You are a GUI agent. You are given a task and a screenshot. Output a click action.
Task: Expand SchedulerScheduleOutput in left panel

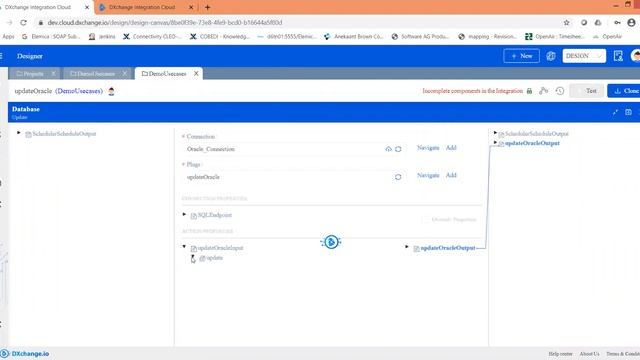pyautogui.click(x=19, y=133)
